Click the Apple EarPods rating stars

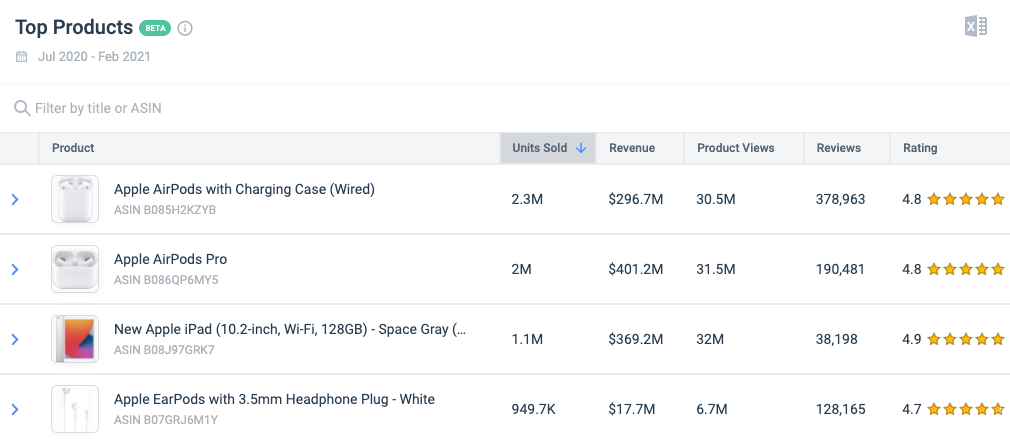[966, 410]
